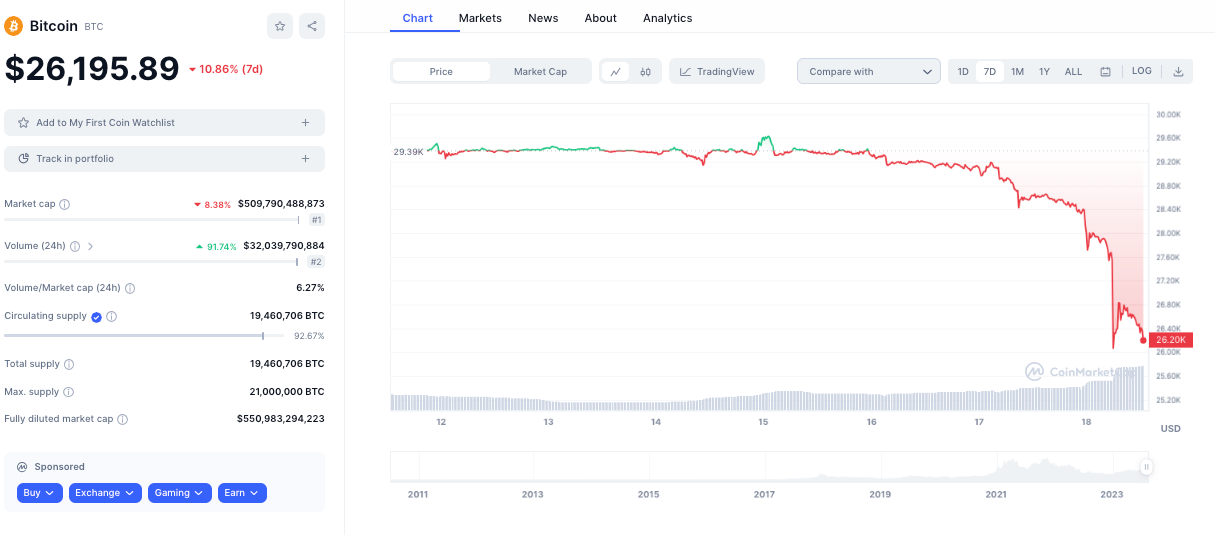Image resolution: width=1215 pixels, height=535 pixels.
Task: Show info tooltip for Market cap
Action: tap(65, 204)
